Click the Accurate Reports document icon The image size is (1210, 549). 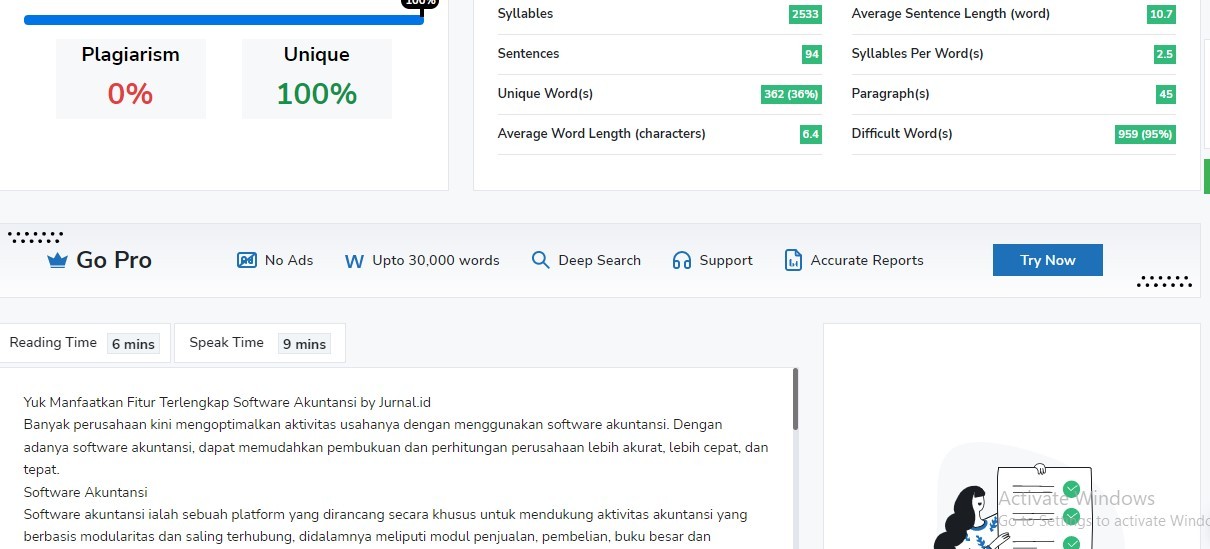pyautogui.click(x=793, y=260)
